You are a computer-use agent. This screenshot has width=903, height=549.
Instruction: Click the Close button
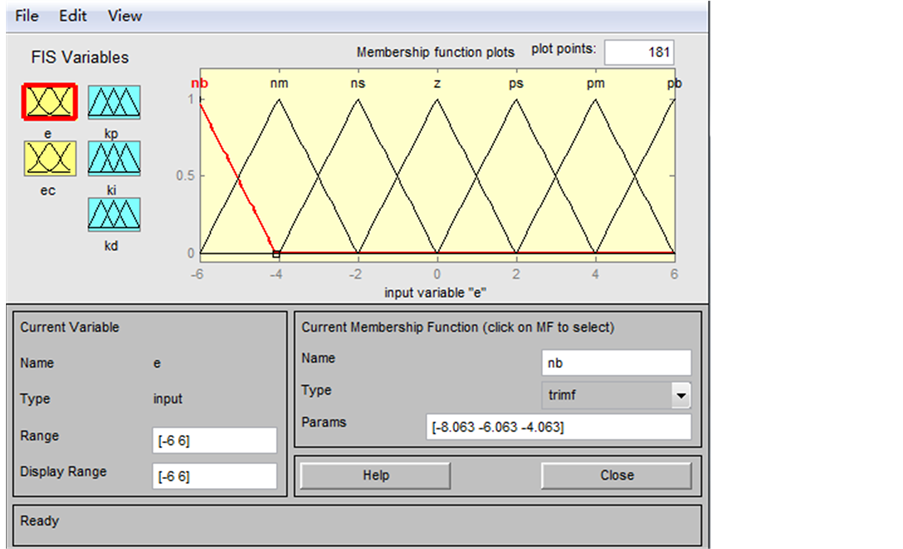616,475
